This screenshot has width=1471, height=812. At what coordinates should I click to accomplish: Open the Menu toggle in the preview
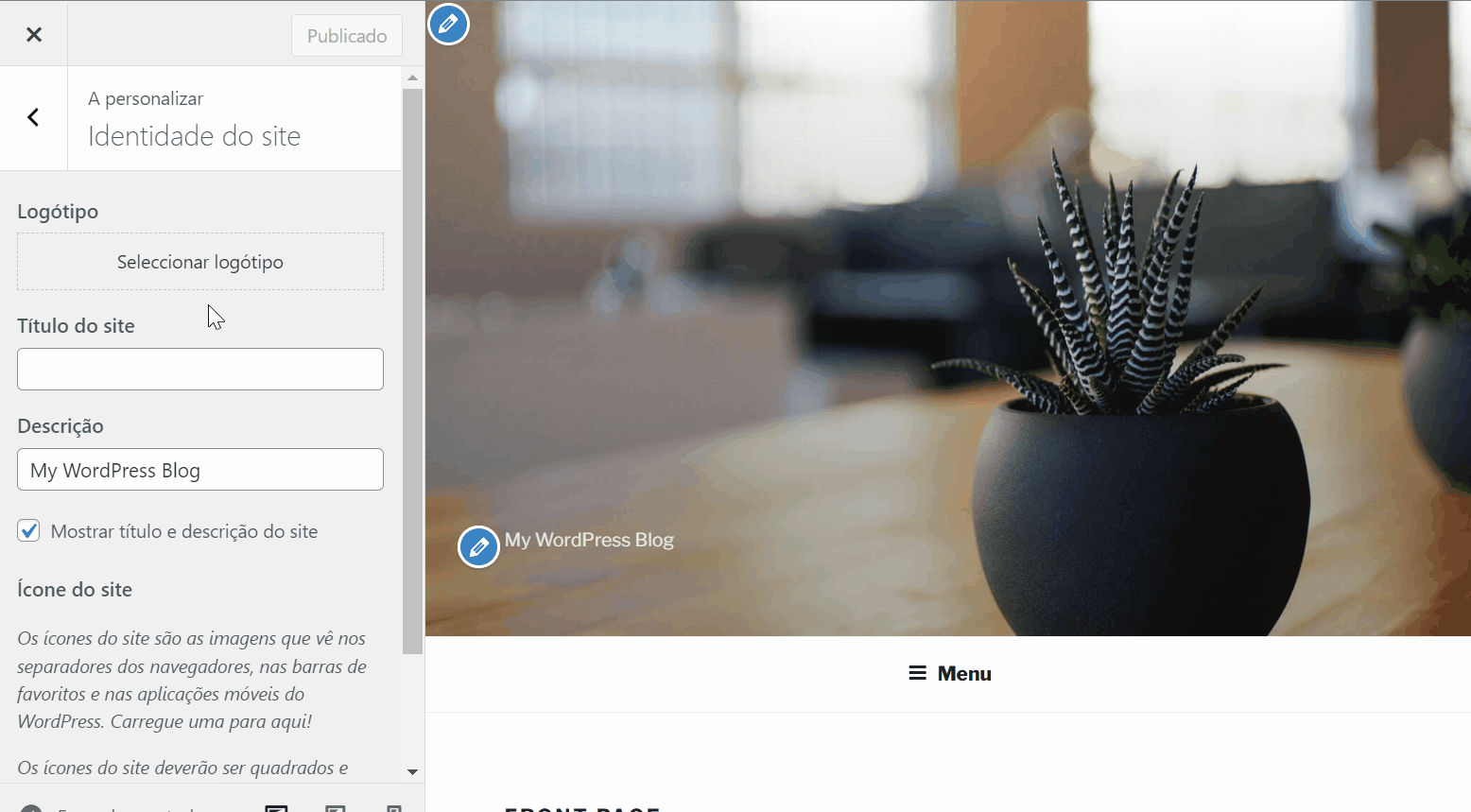(949, 674)
